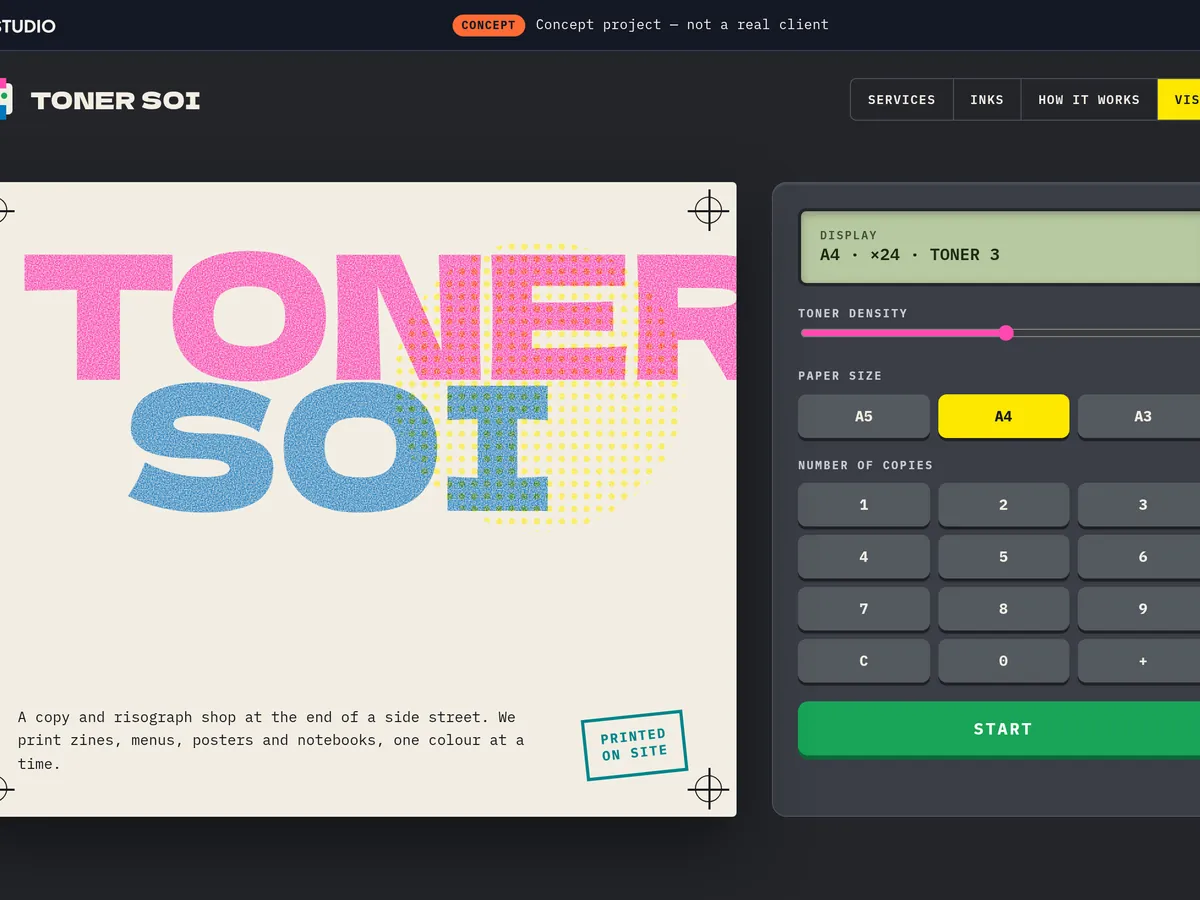Open the Services nav item
The image size is (1200, 900).
click(902, 100)
